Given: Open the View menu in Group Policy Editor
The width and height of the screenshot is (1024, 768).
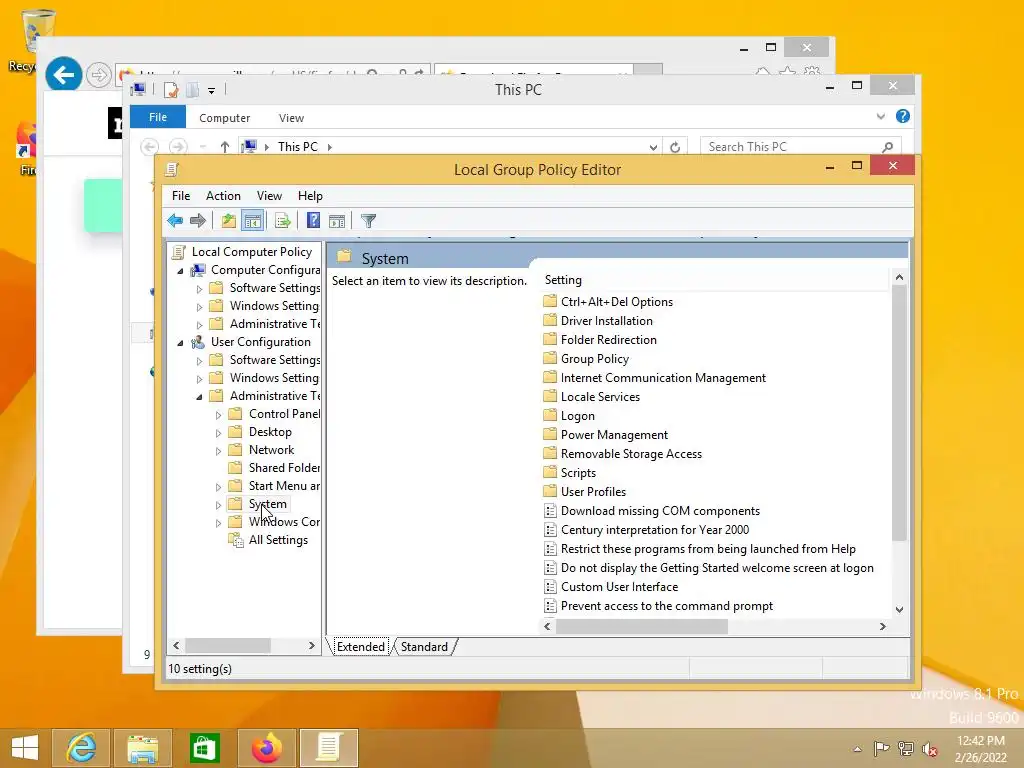Looking at the screenshot, I should tap(269, 196).
